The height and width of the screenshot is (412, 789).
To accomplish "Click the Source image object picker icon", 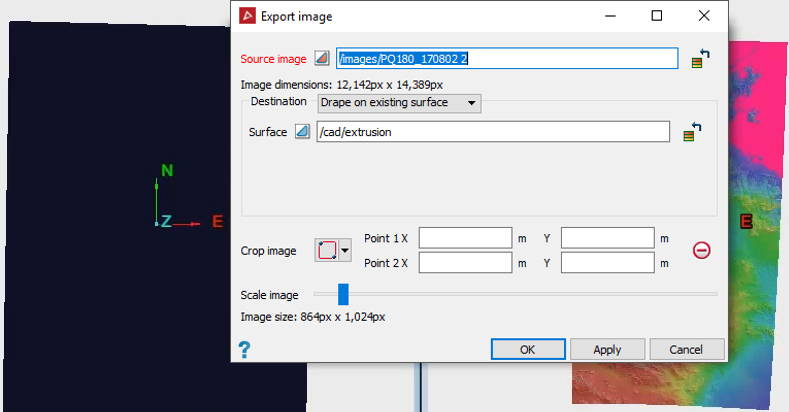I will coord(322,58).
